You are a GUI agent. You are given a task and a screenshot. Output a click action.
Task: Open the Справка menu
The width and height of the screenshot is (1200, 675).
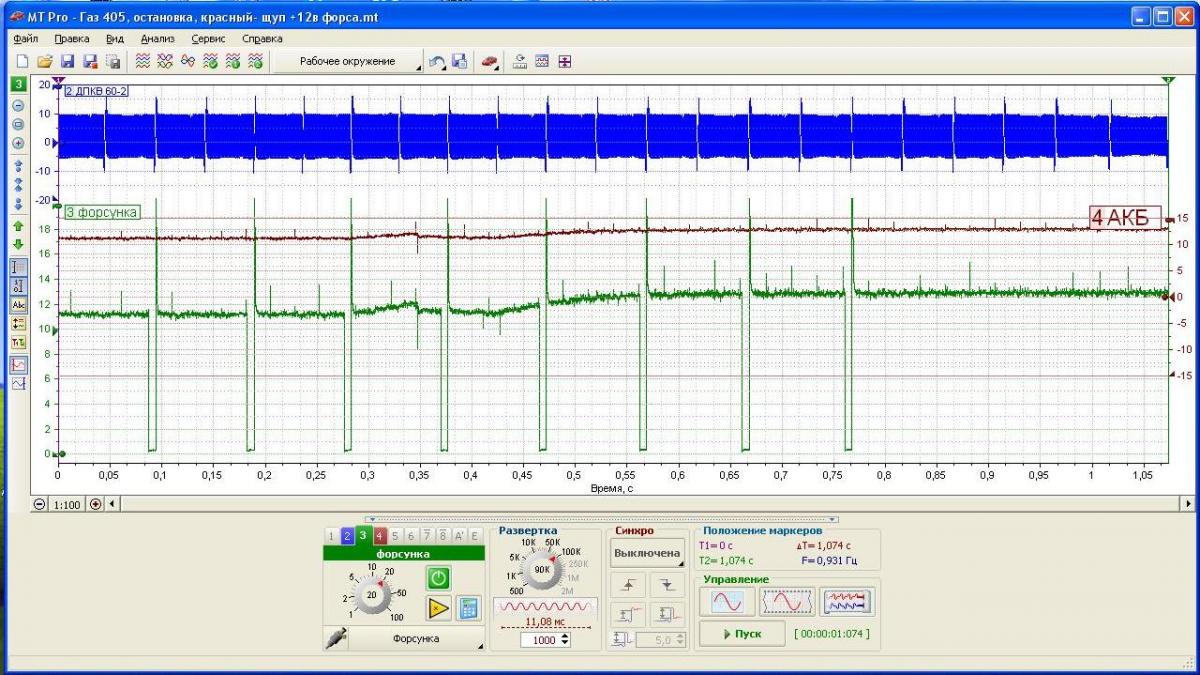[x=262, y=38]
